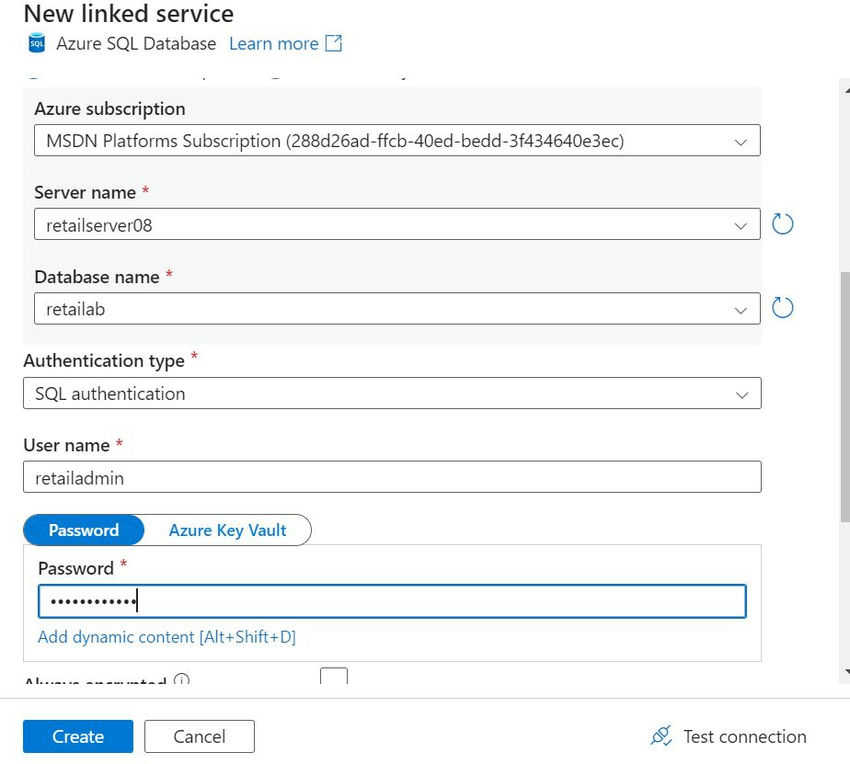This screenshot has height=764, width=850.
Task: Switch to the Azure Key Vault tab
Action: 227,530
